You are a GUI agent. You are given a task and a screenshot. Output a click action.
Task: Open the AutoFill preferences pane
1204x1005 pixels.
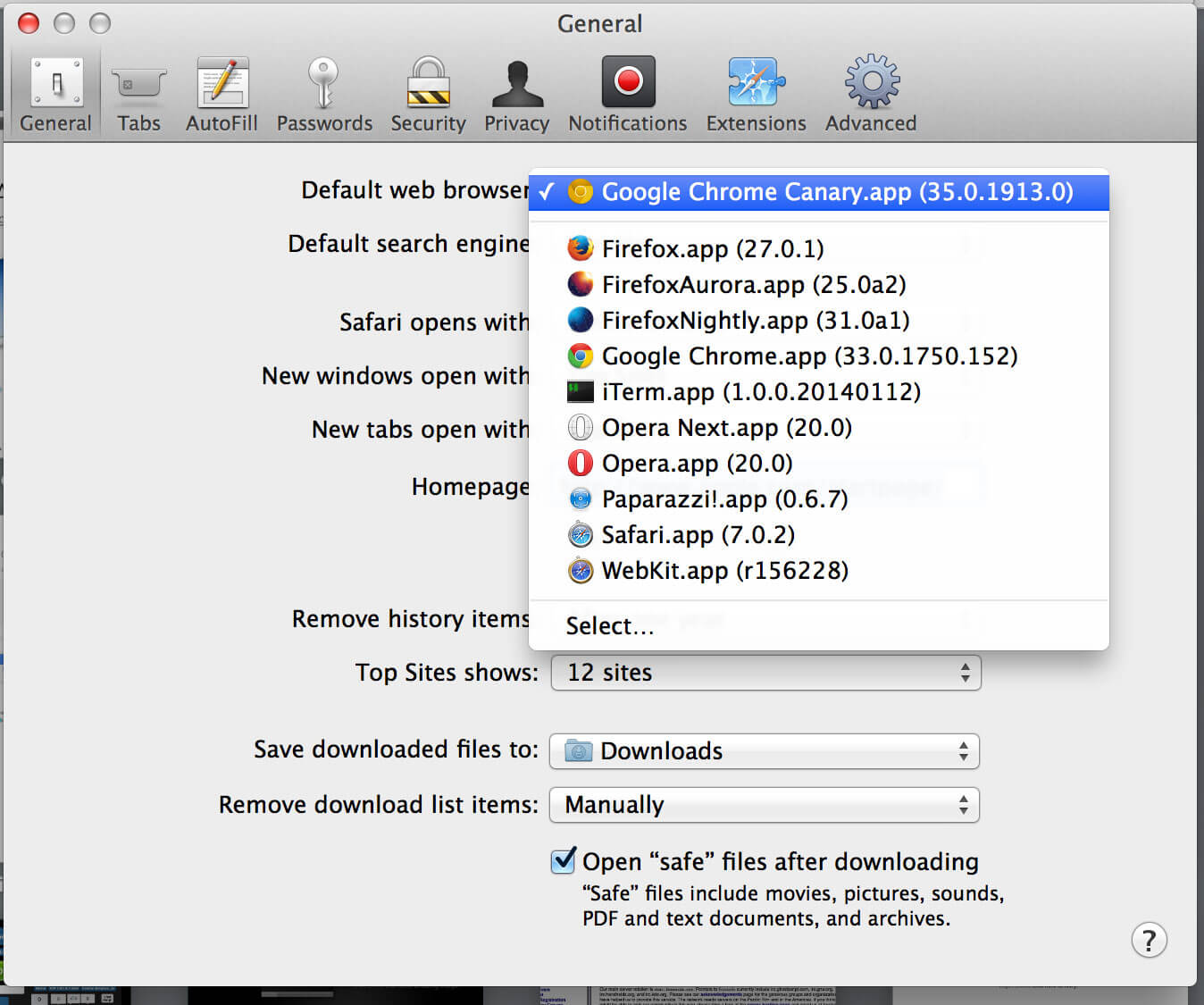[222, 95]
